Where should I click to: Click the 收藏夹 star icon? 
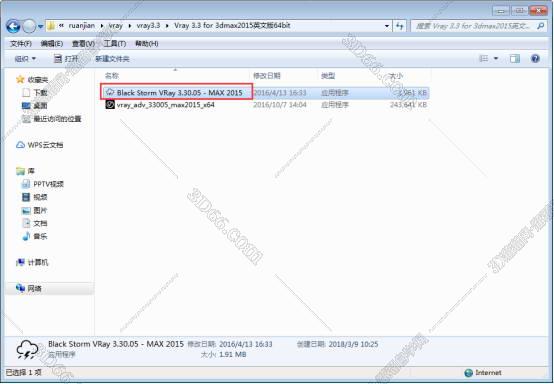click(x=20, y=79)
